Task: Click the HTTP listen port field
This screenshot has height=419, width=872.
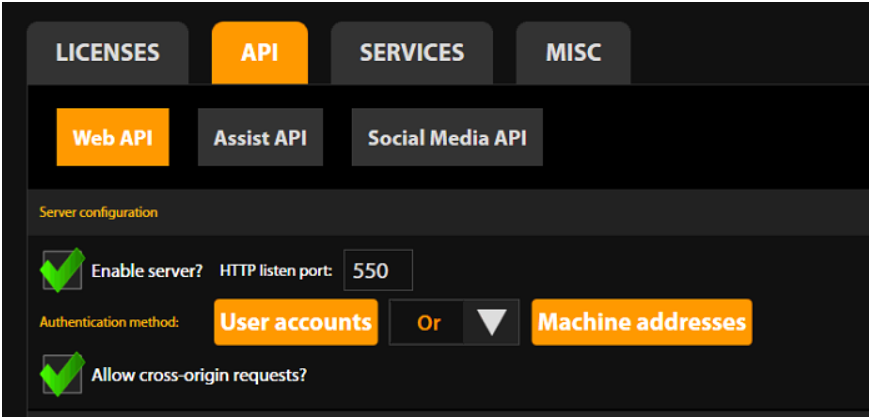Action: (x=378, y=270)
